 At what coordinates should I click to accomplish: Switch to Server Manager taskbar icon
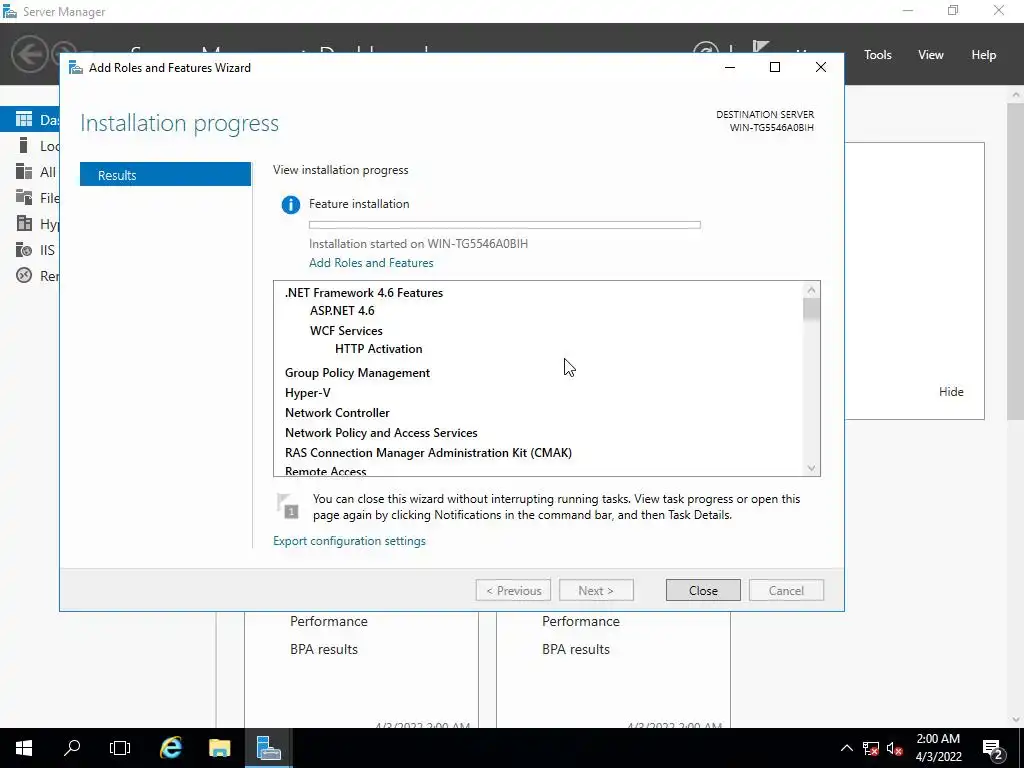[x=268, y=748]
